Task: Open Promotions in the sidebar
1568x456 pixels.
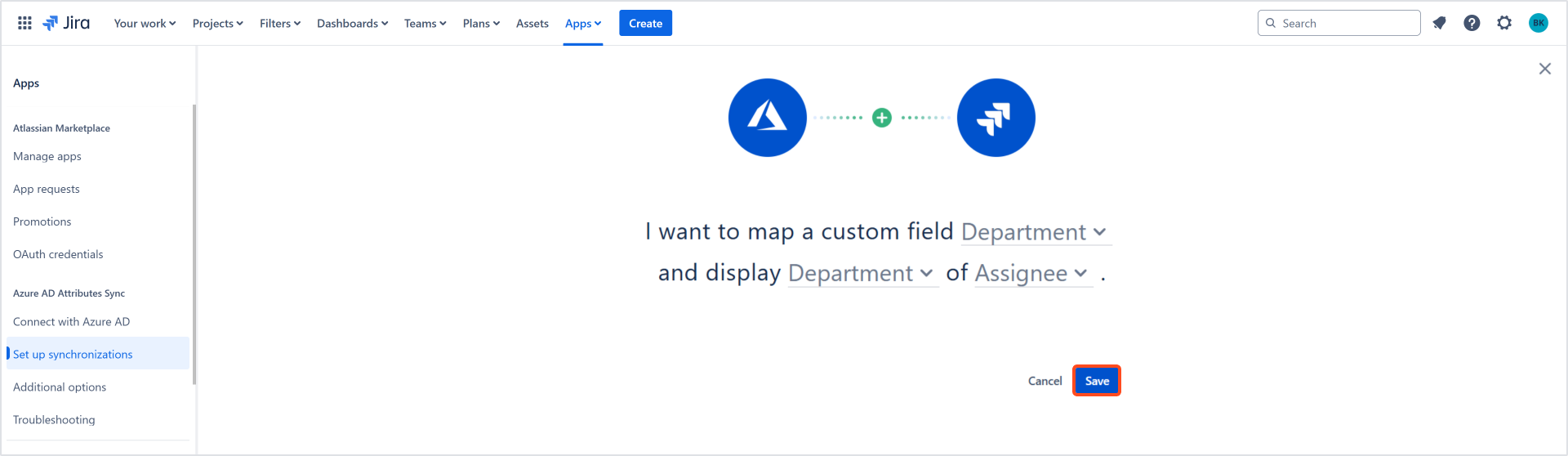Action: 42,221
